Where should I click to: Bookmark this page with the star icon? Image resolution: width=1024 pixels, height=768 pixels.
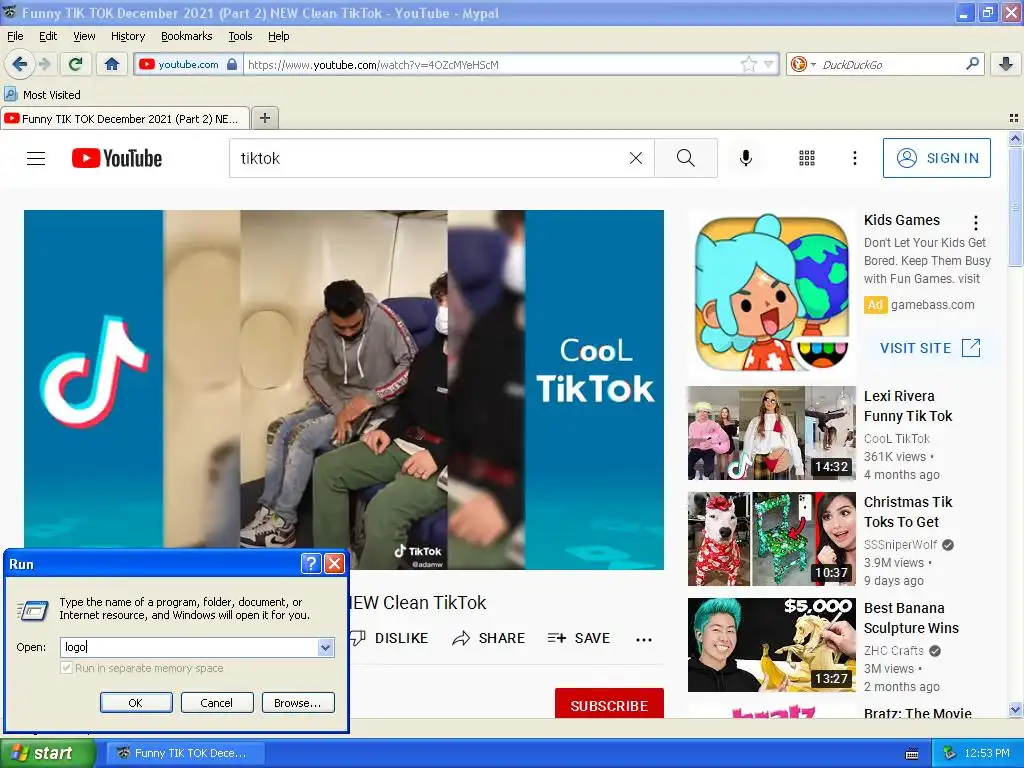coord(748,64)
